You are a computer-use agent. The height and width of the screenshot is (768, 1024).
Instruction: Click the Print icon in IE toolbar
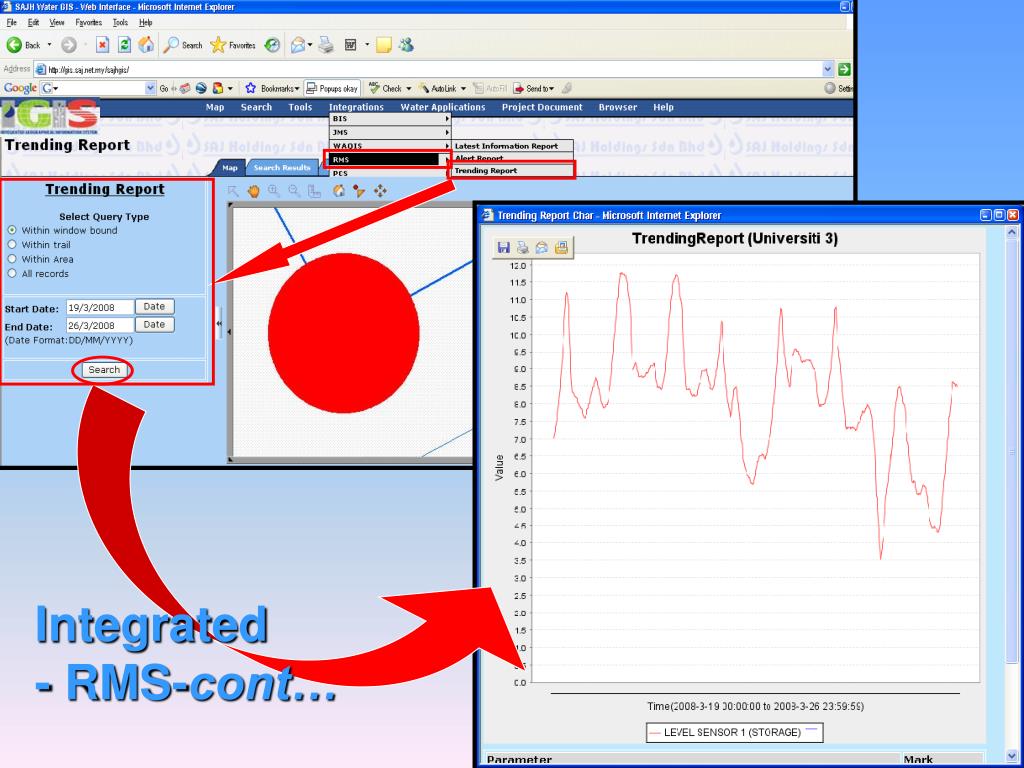(x=327, y=45)
